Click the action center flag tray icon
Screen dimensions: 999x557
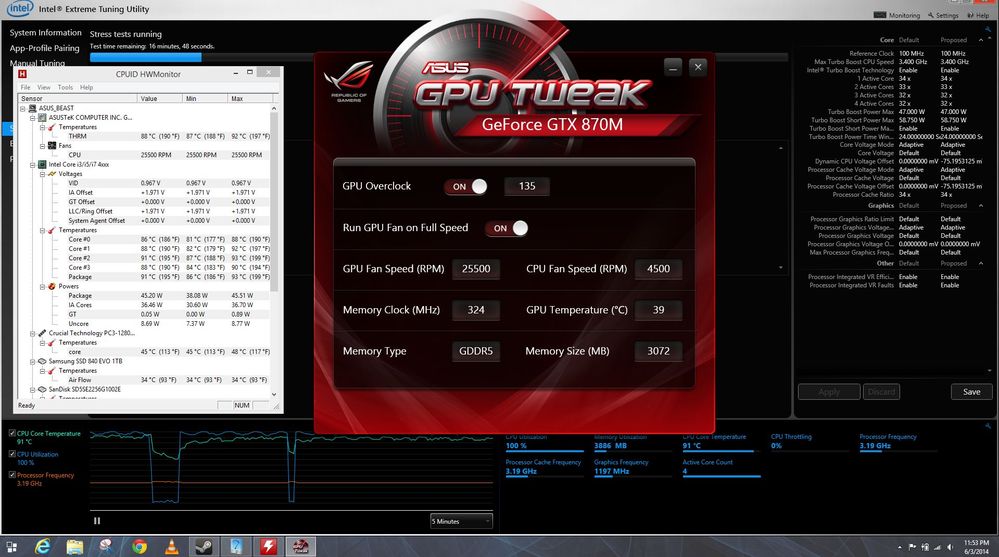pos(912,547)
